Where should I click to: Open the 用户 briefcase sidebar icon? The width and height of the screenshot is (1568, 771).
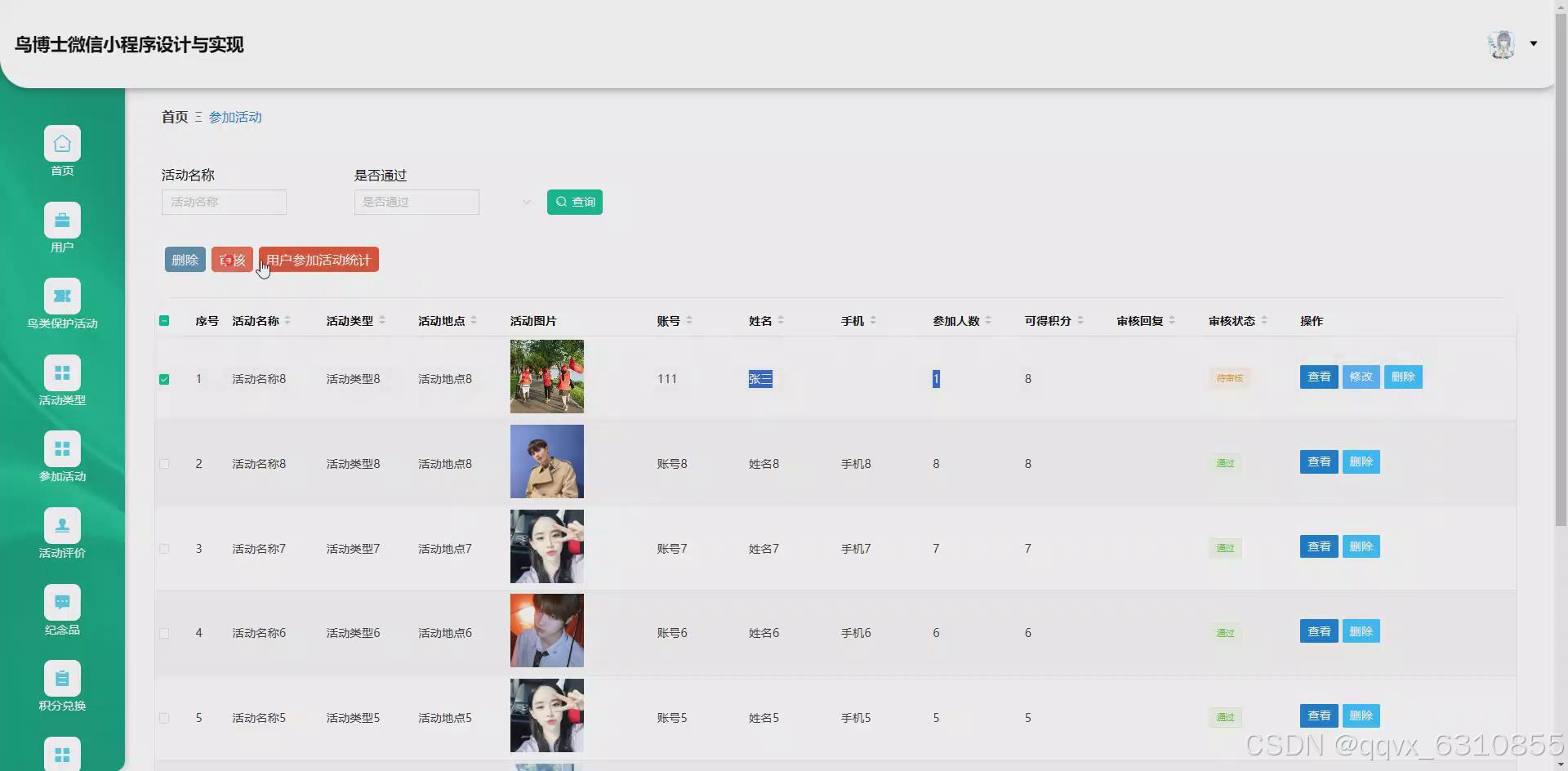(62, 221)
